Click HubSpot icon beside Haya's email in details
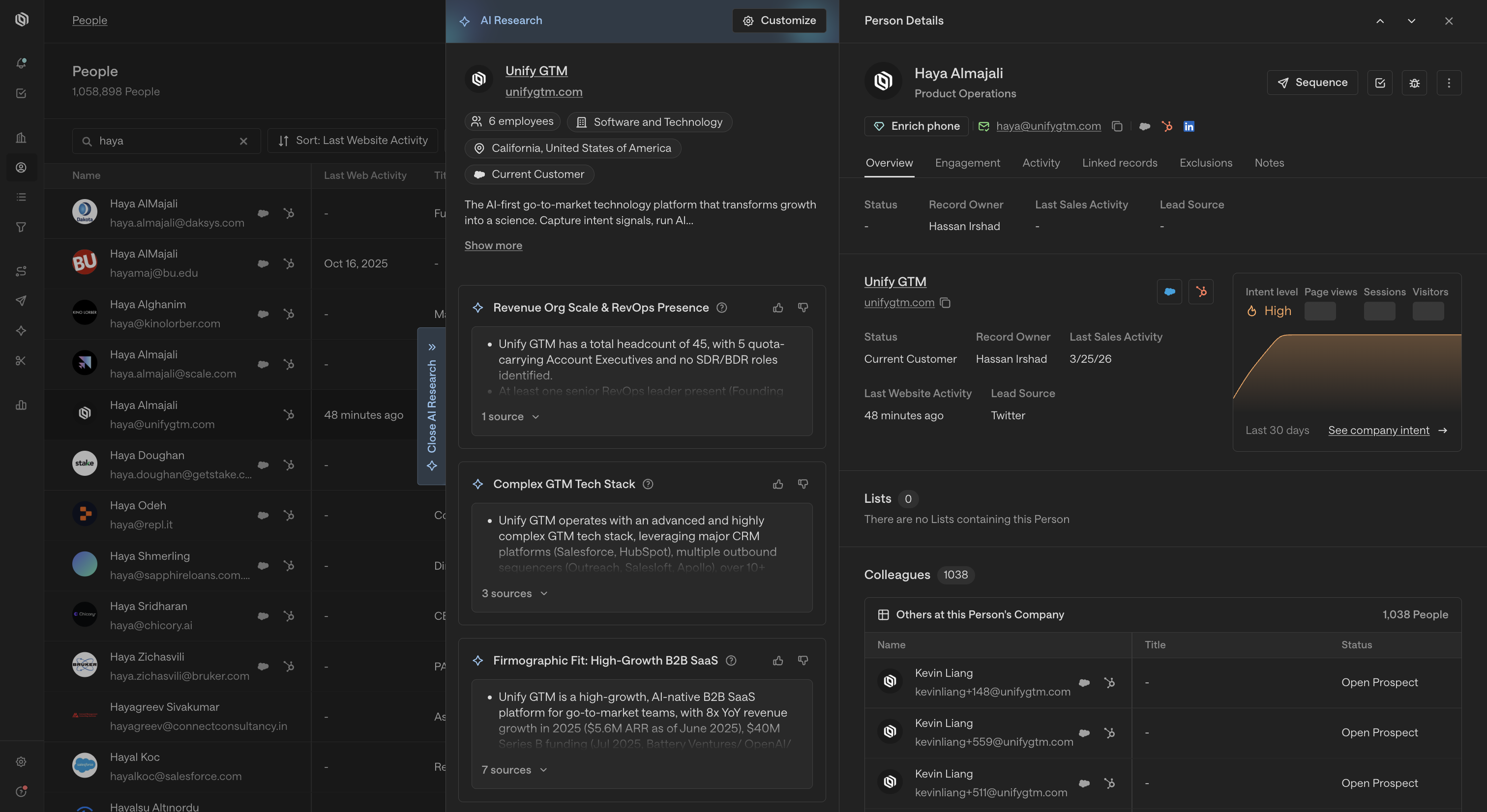1487x812 pixels. pos(1167,126)
